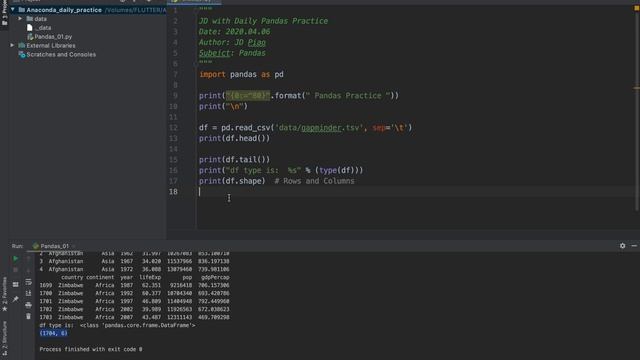Click the row 1703 Zimbabwe output line
This screenshot has height=360, width=640.
click(x=134, y=317)
